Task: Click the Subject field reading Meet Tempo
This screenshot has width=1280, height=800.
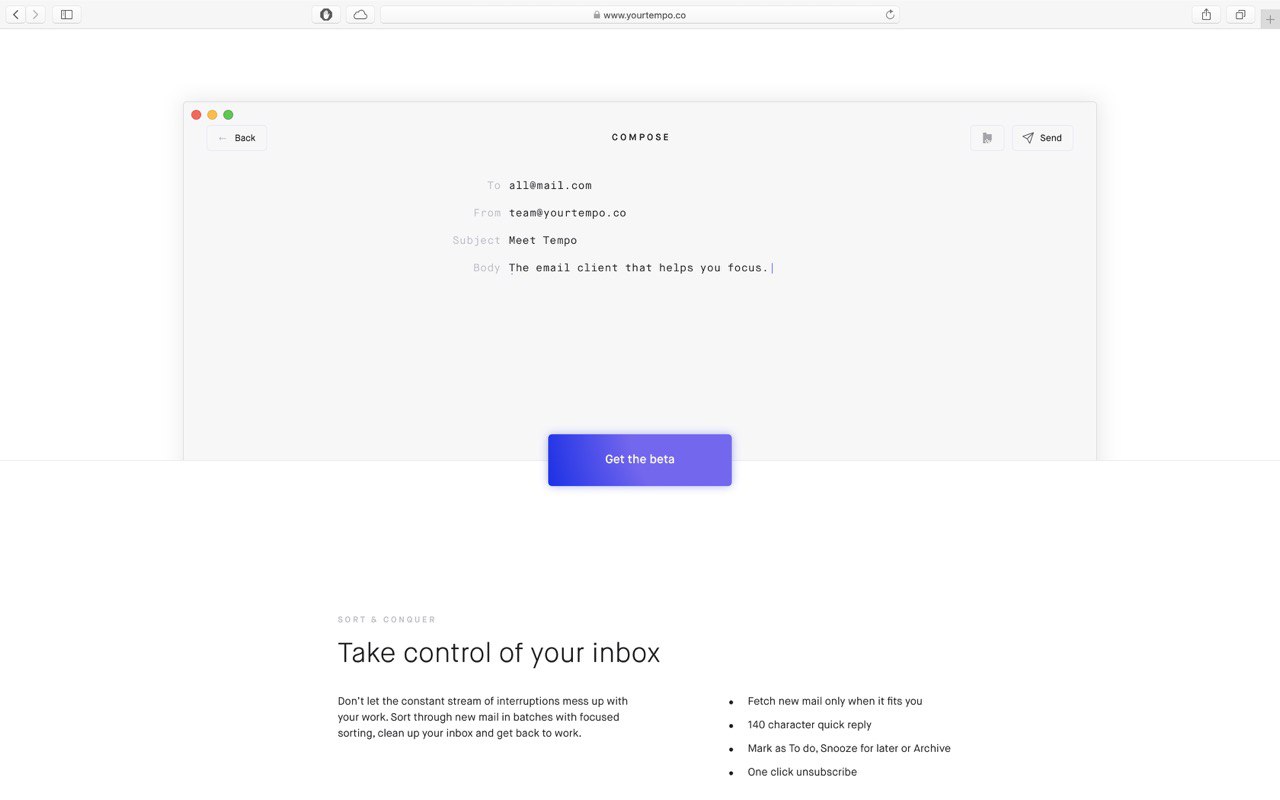Action: [543, 240]
